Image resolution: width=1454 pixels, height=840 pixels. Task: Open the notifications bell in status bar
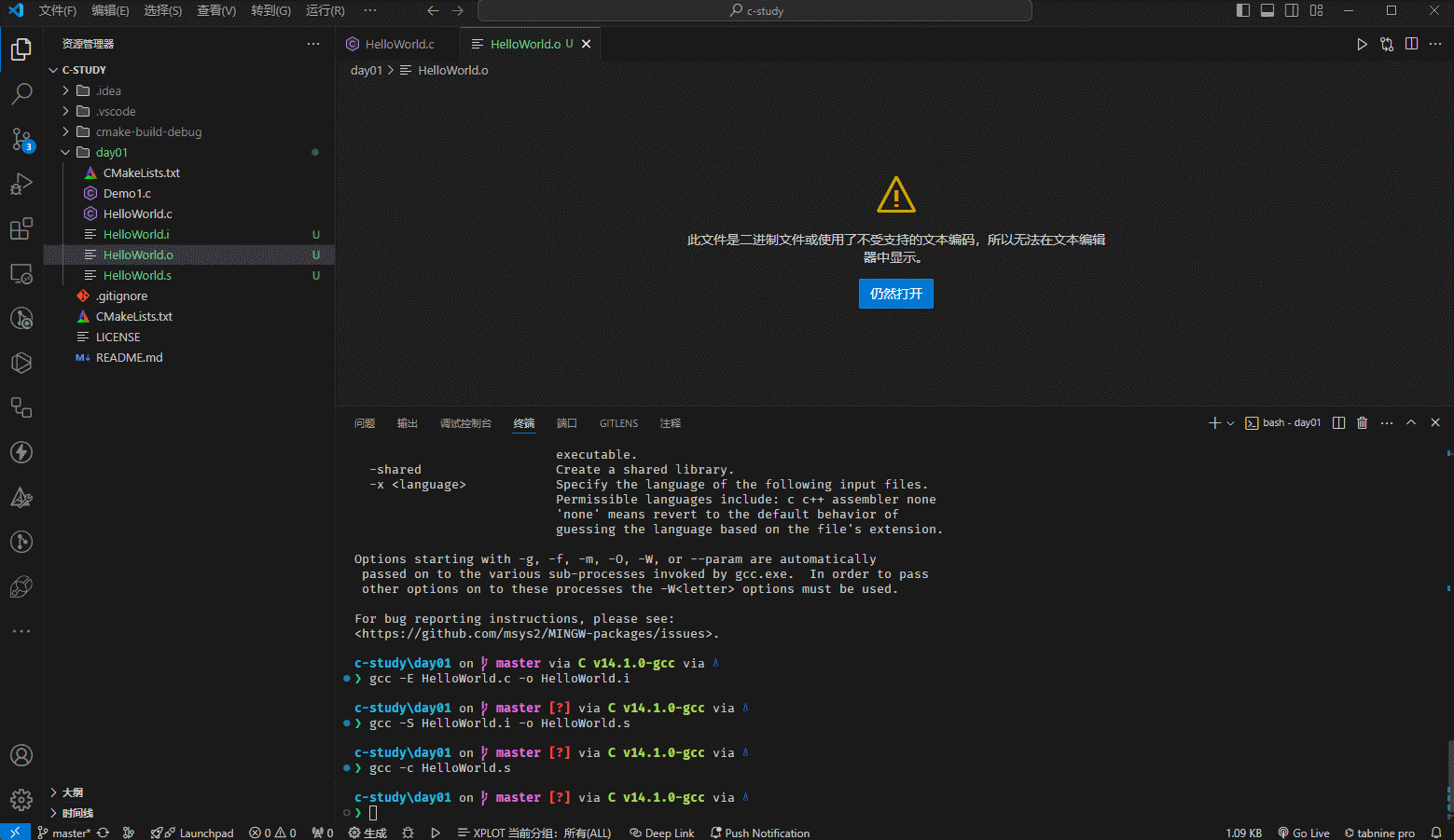tap(1436, 833)
